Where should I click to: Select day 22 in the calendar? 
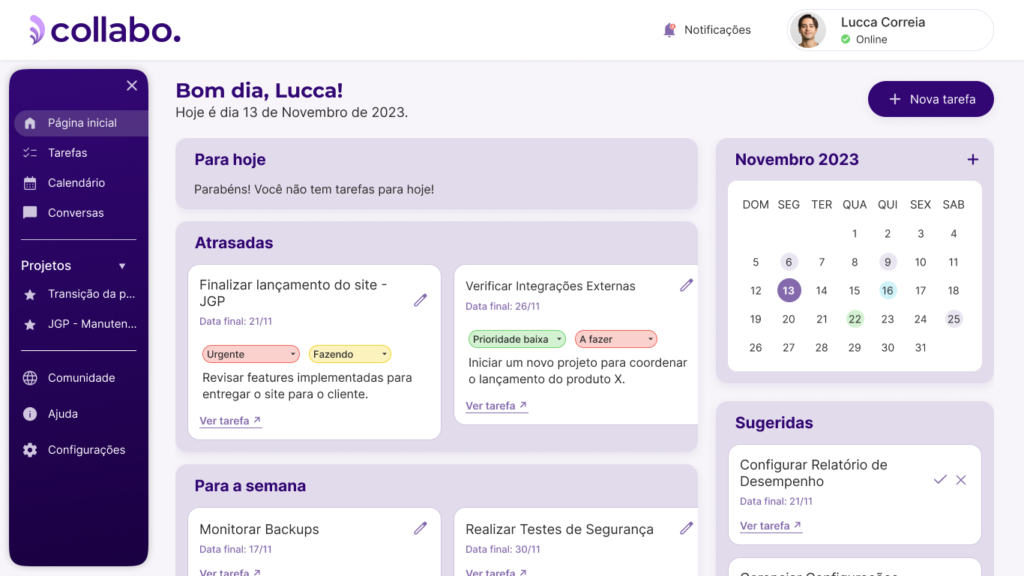855,319
